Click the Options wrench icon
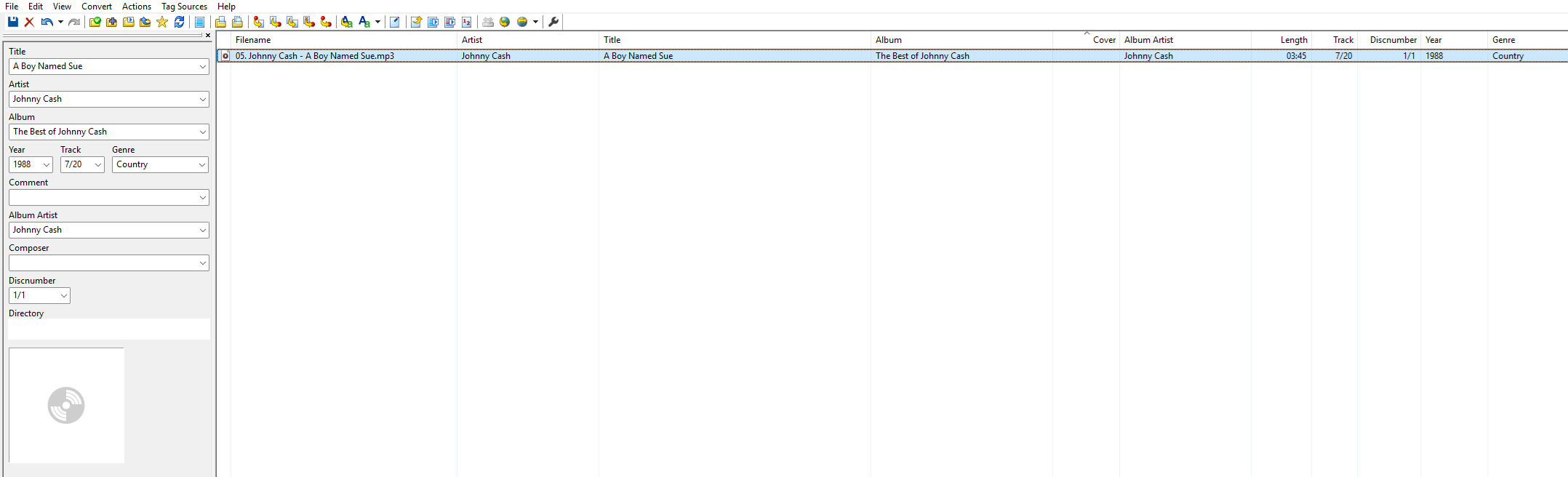Screen dimensions: 1568x477 click(553, 22)
